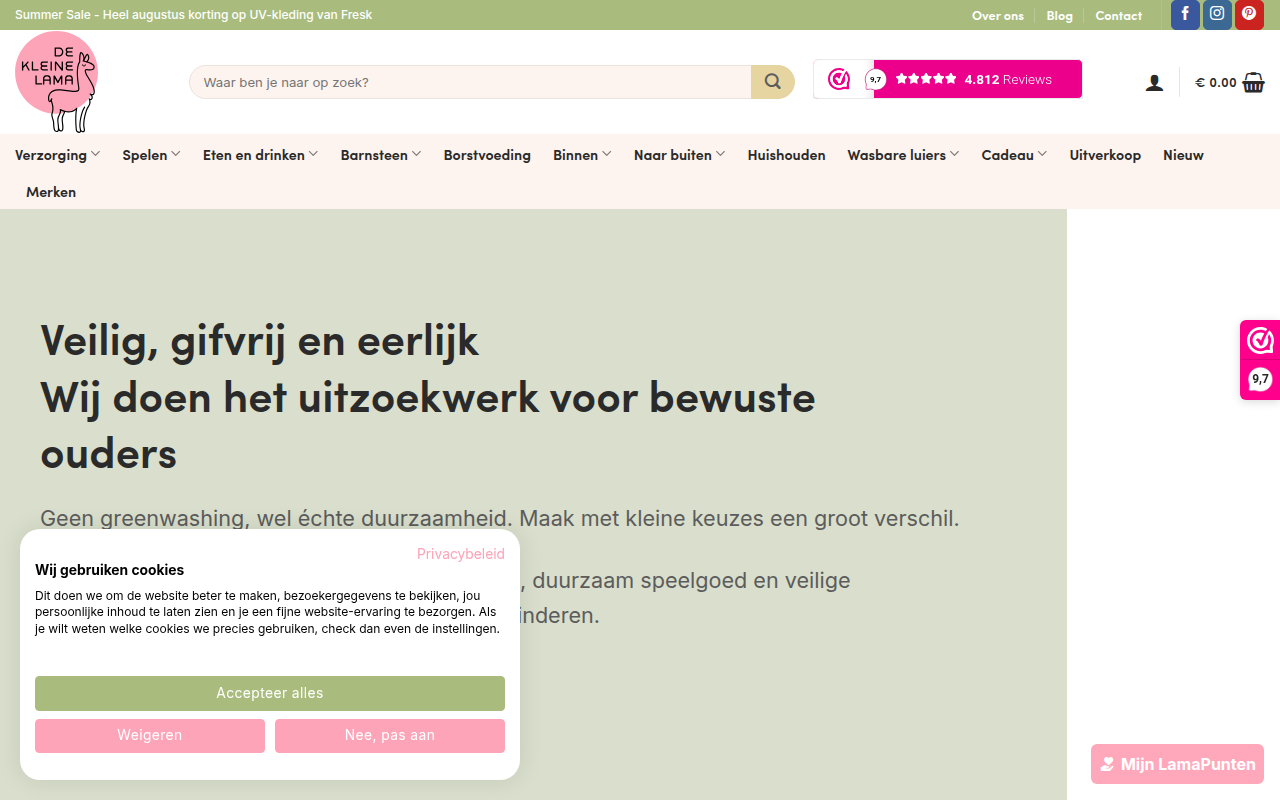Click the 9,7 score bubble in the header
Image resolution: width=1280 pixels, height=800 pixels.
click(875, 79)
